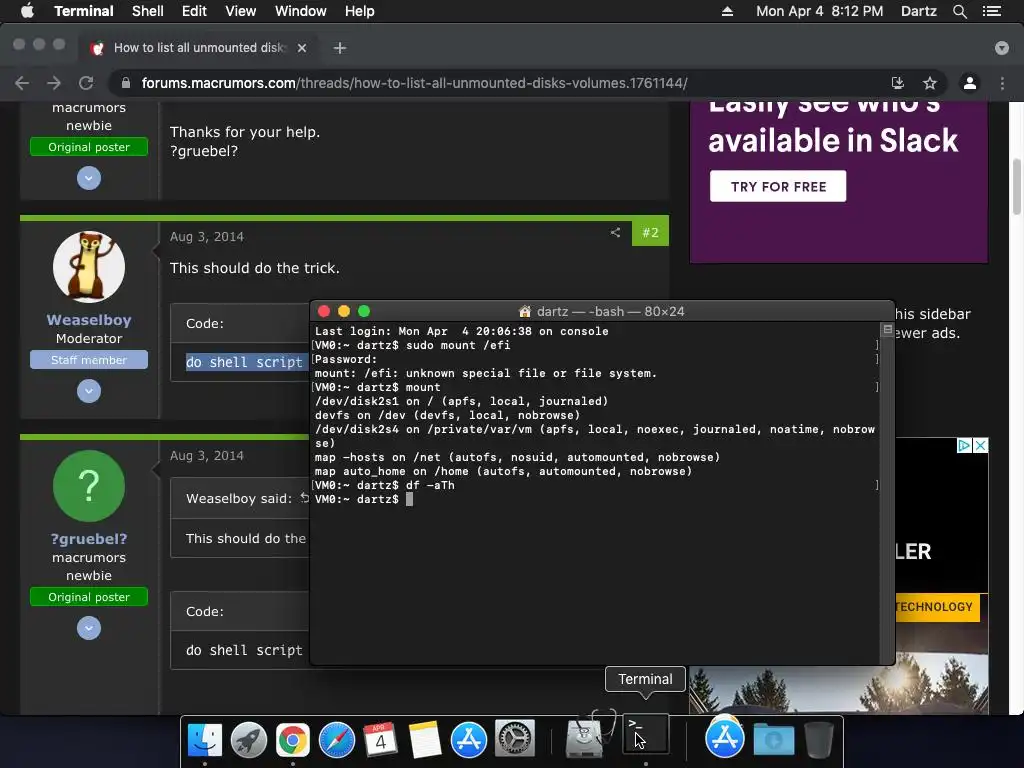The height and width of the screenshot is (768, 1024).
Task: Click the site lock icon in address bar
Action: pyautogui.click(x=126, y=83)
